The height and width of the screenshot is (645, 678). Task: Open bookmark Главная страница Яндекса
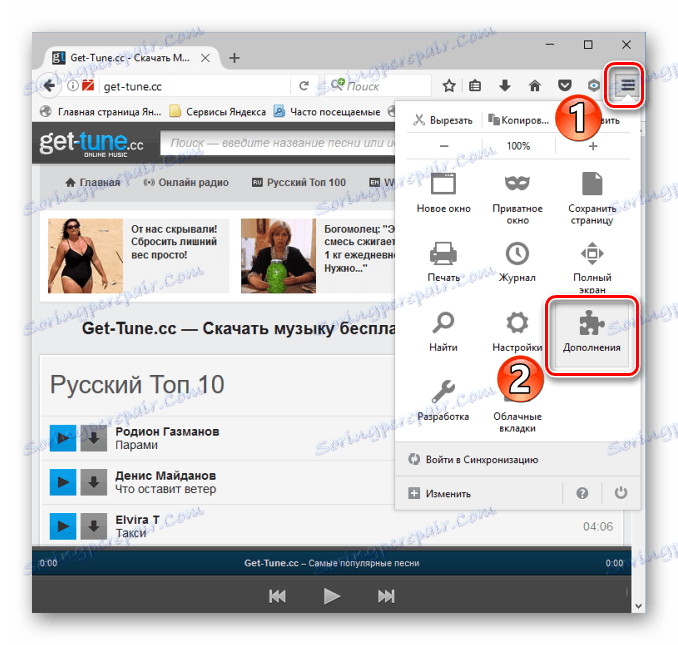click(x=101, y=112)
